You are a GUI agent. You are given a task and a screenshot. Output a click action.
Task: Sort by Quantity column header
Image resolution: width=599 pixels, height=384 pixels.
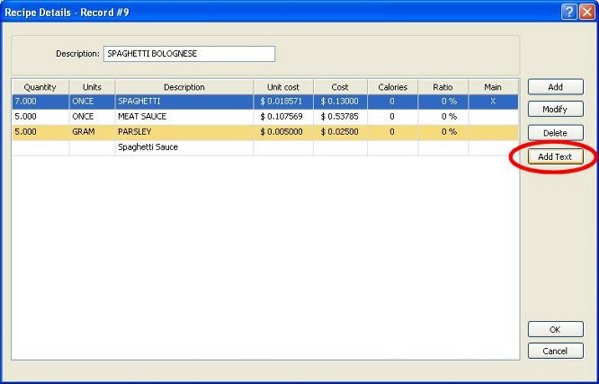coord(40,87)
